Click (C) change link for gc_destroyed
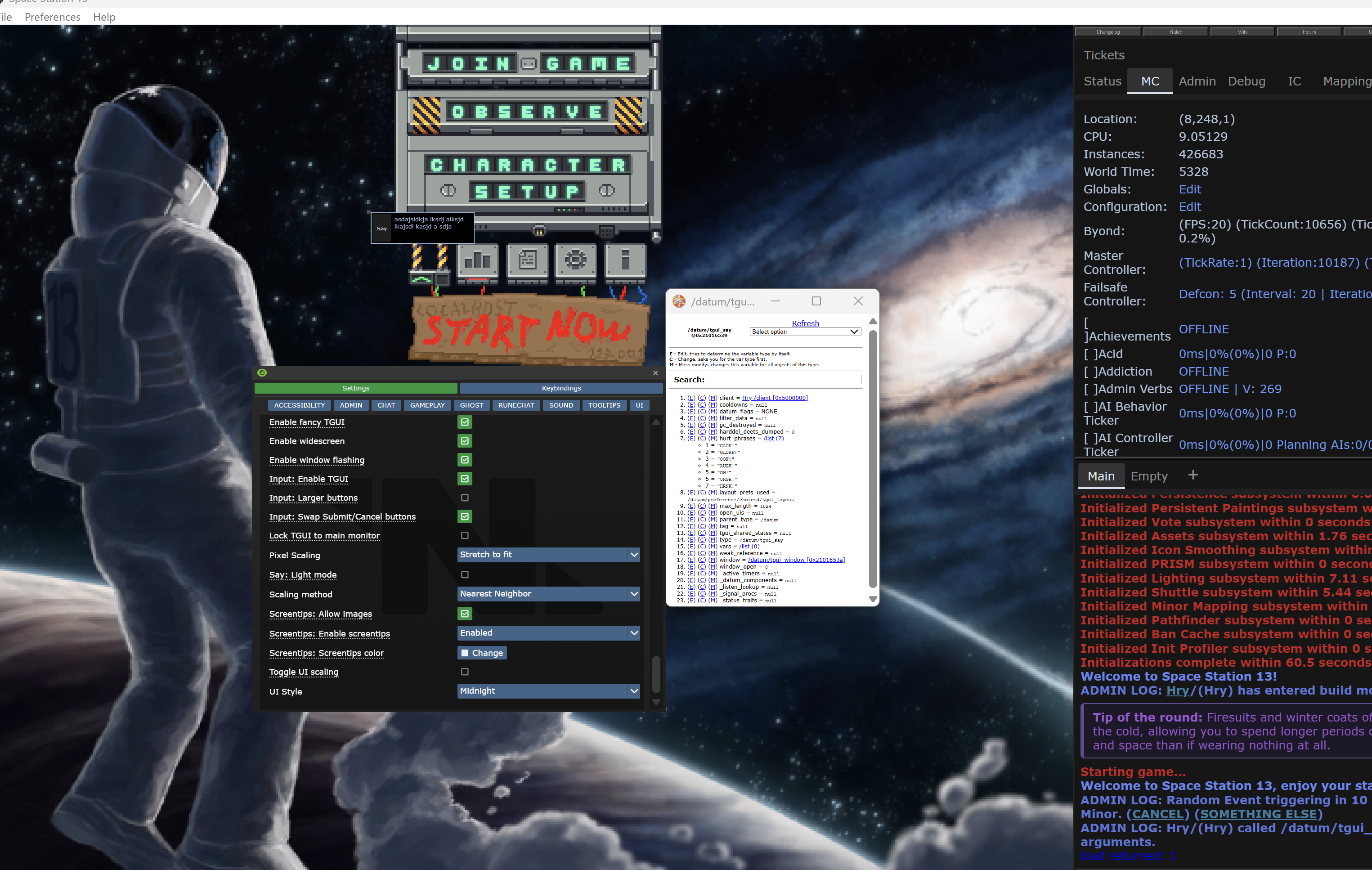 point(702,425)
